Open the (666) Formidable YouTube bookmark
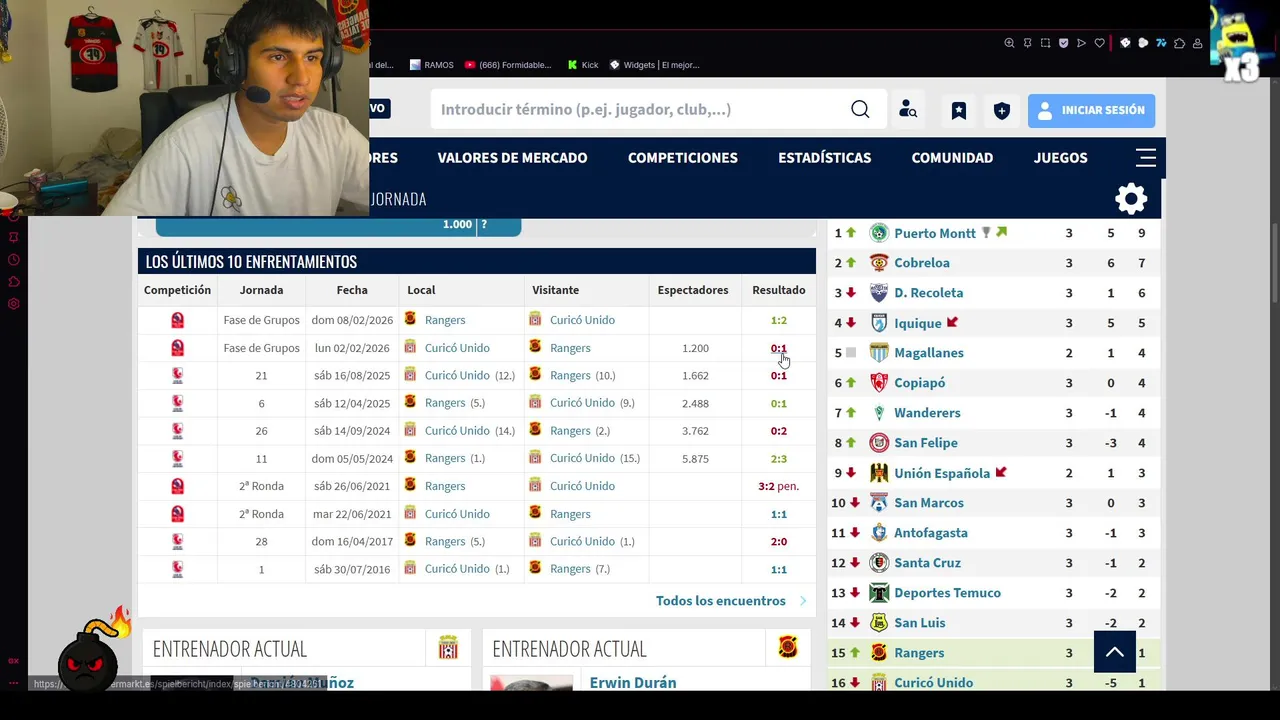This screenshot has height=720, width=1280. pyautogui.click(x=507, y=65)
